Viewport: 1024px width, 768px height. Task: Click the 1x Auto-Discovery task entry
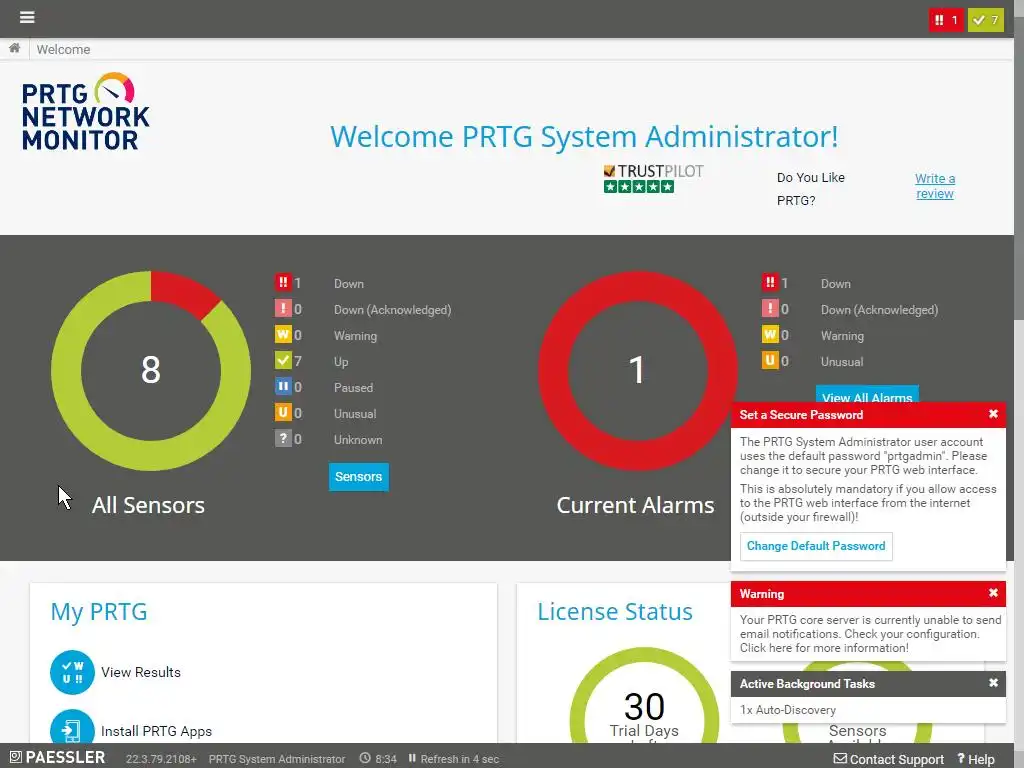pyautogui.click(x=788, y=710)
